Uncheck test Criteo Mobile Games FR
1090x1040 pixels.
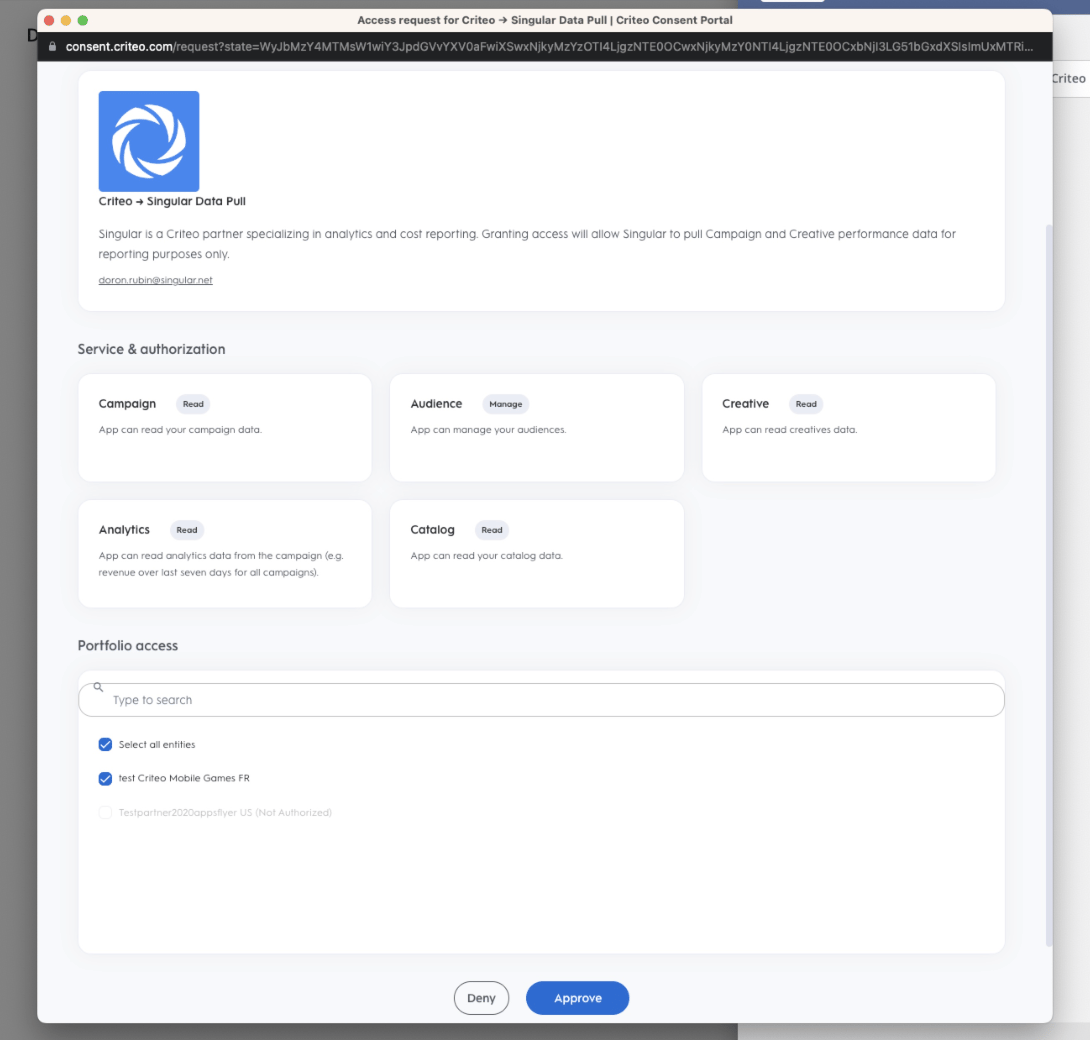pos(105,779)
